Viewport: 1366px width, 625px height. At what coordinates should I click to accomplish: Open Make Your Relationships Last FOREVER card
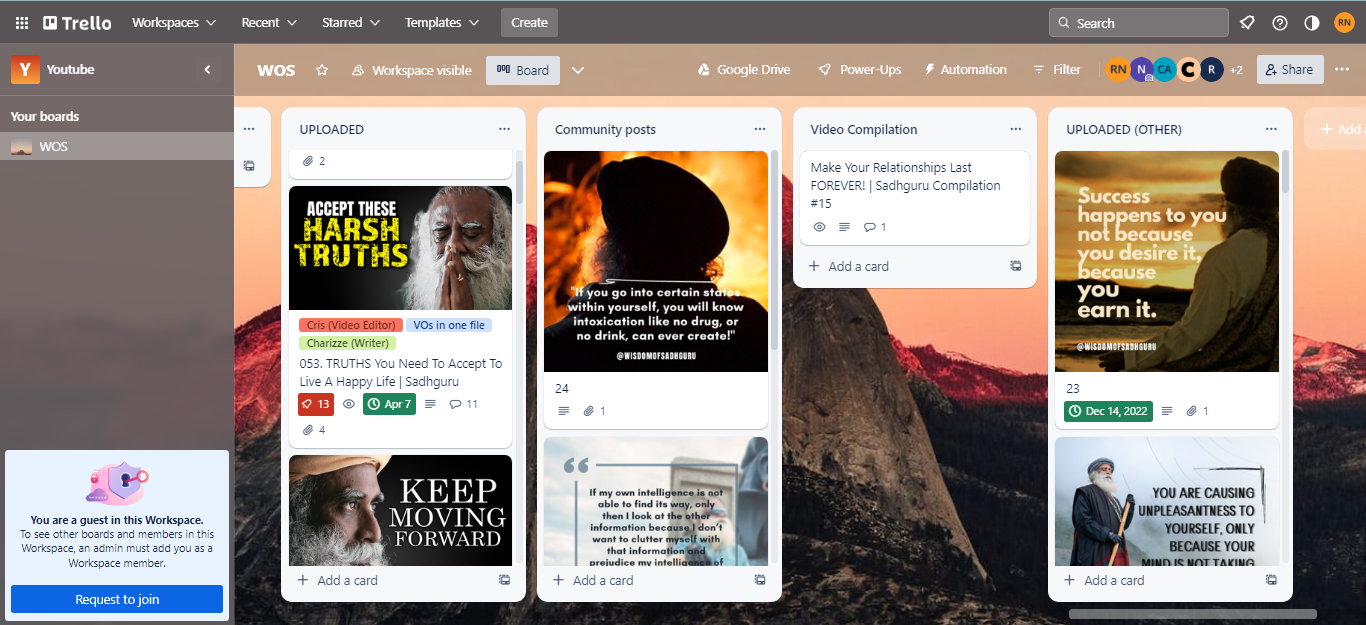tap(915, 198)
